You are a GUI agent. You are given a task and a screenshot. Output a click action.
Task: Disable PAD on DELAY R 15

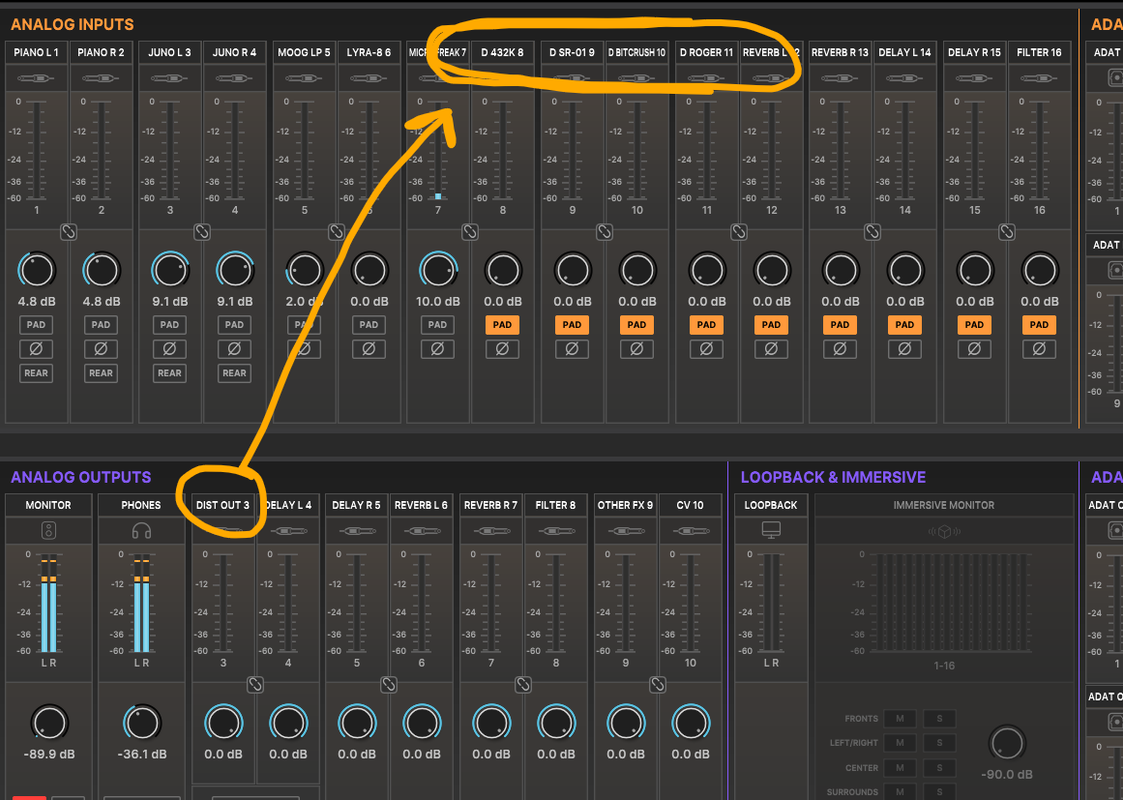(974, 324)
